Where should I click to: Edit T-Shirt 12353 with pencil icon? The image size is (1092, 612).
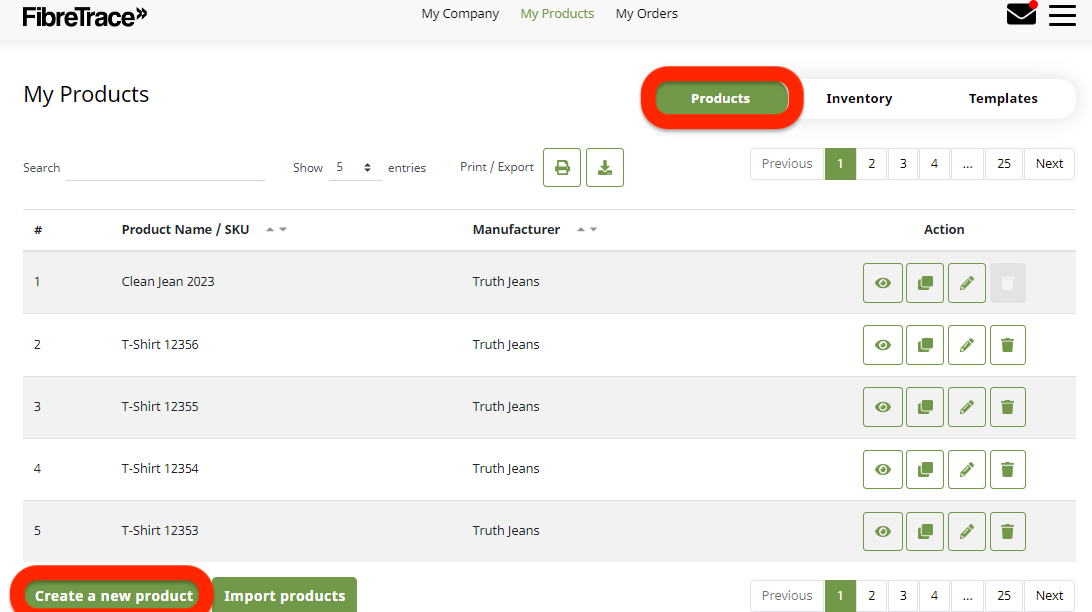point(967,531)
